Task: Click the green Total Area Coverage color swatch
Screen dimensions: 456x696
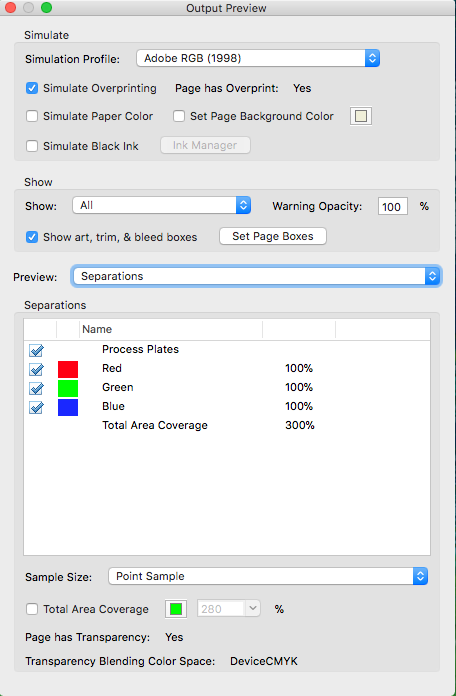Action: [x=176, y=609]
